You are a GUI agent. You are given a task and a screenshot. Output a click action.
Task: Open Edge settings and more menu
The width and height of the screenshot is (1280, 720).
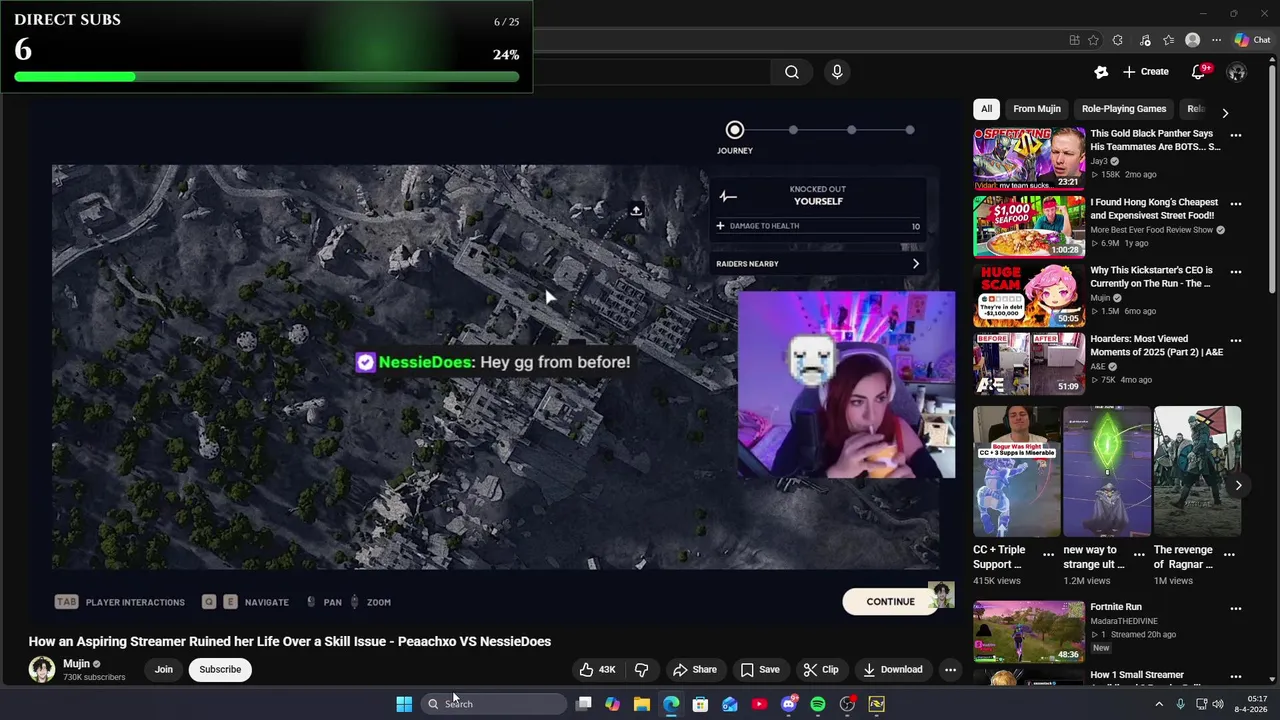tap(1216, 40)
